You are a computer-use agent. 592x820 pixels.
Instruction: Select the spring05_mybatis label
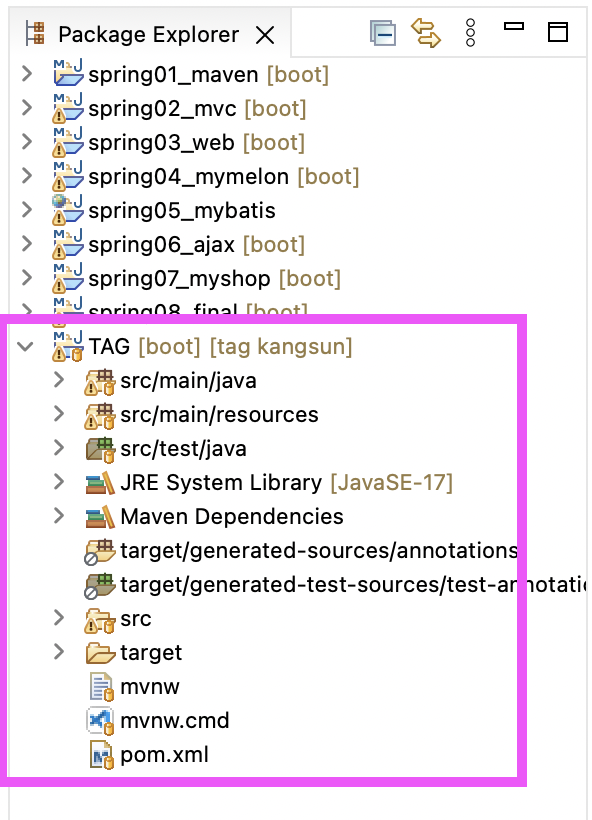pos(182,211)
